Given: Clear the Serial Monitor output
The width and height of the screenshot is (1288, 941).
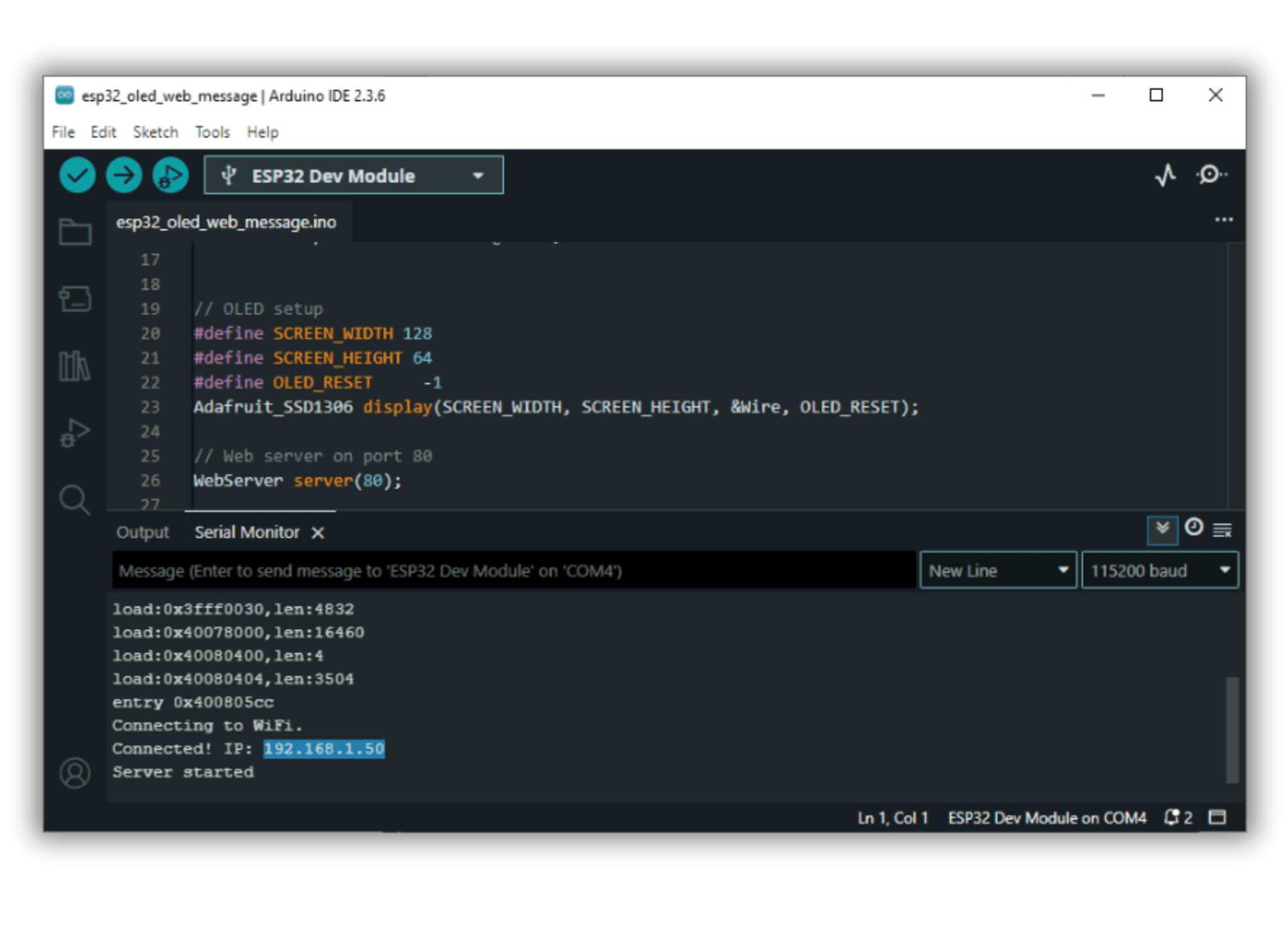Looking at the screenshot, I should 1222,531.
